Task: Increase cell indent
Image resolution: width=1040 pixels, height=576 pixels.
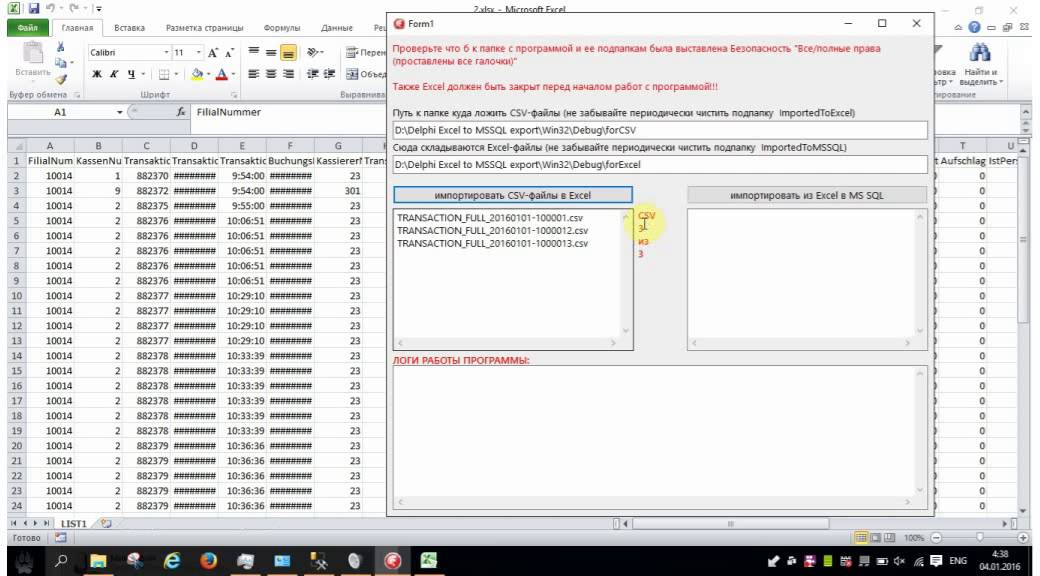Action: coord(329,74)
